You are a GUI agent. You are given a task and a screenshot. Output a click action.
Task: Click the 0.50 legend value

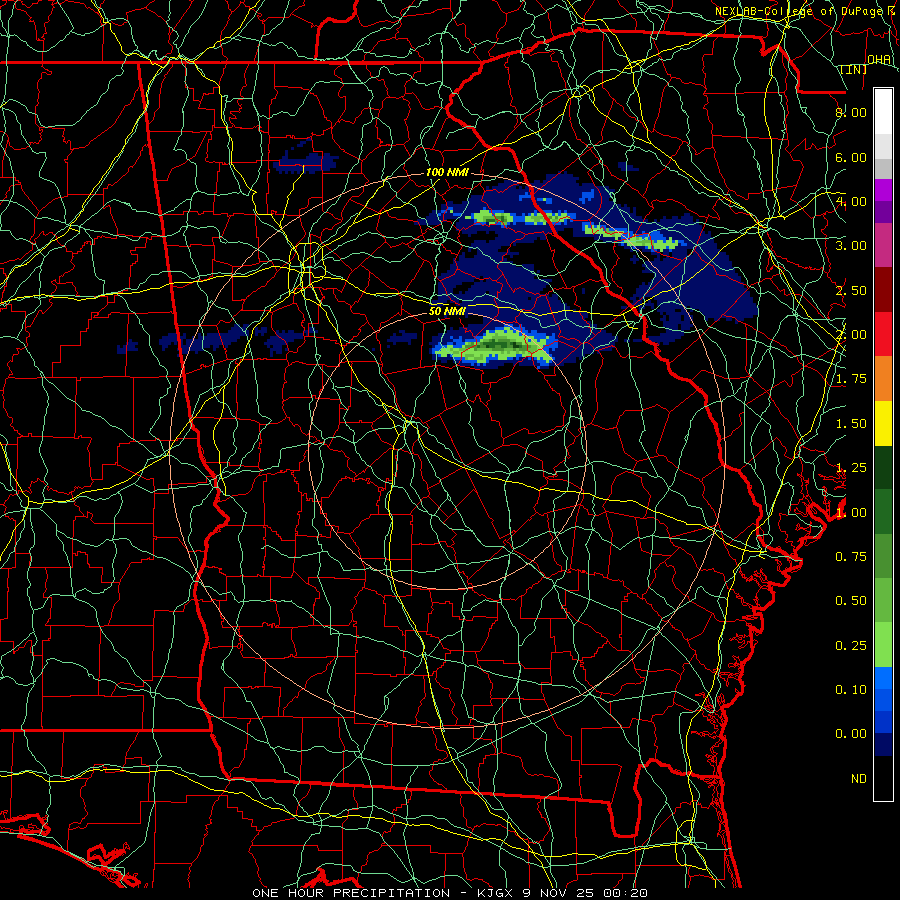tap(851, 601)
